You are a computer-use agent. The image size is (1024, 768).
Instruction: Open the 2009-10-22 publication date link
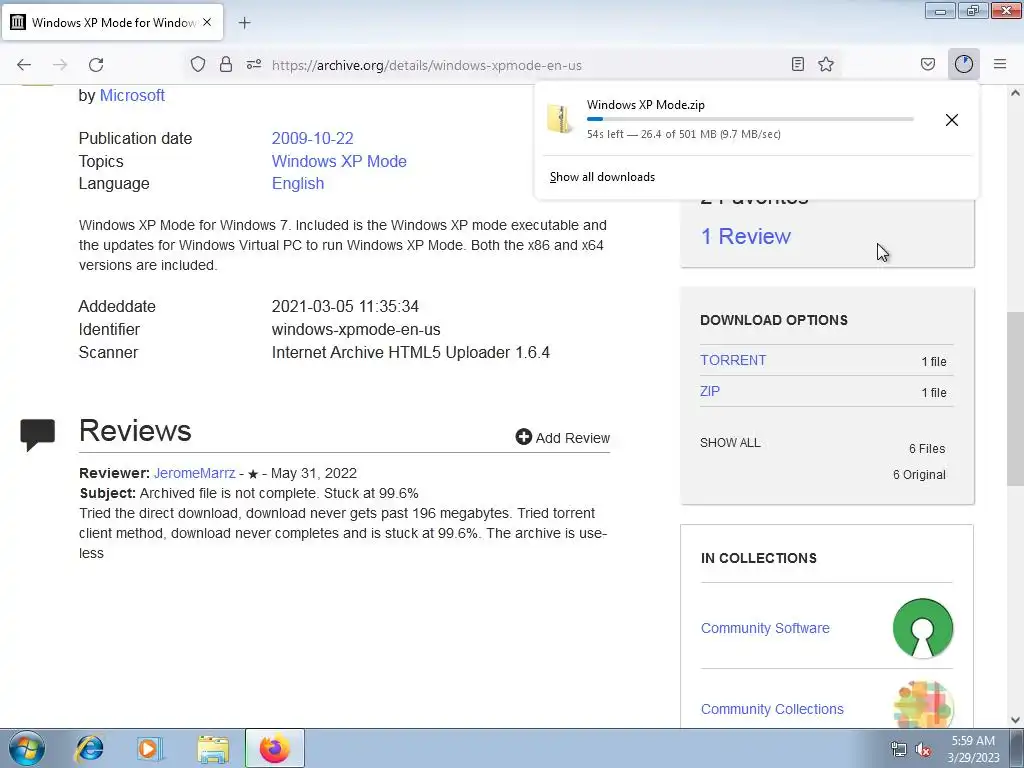tap(312, 138)
